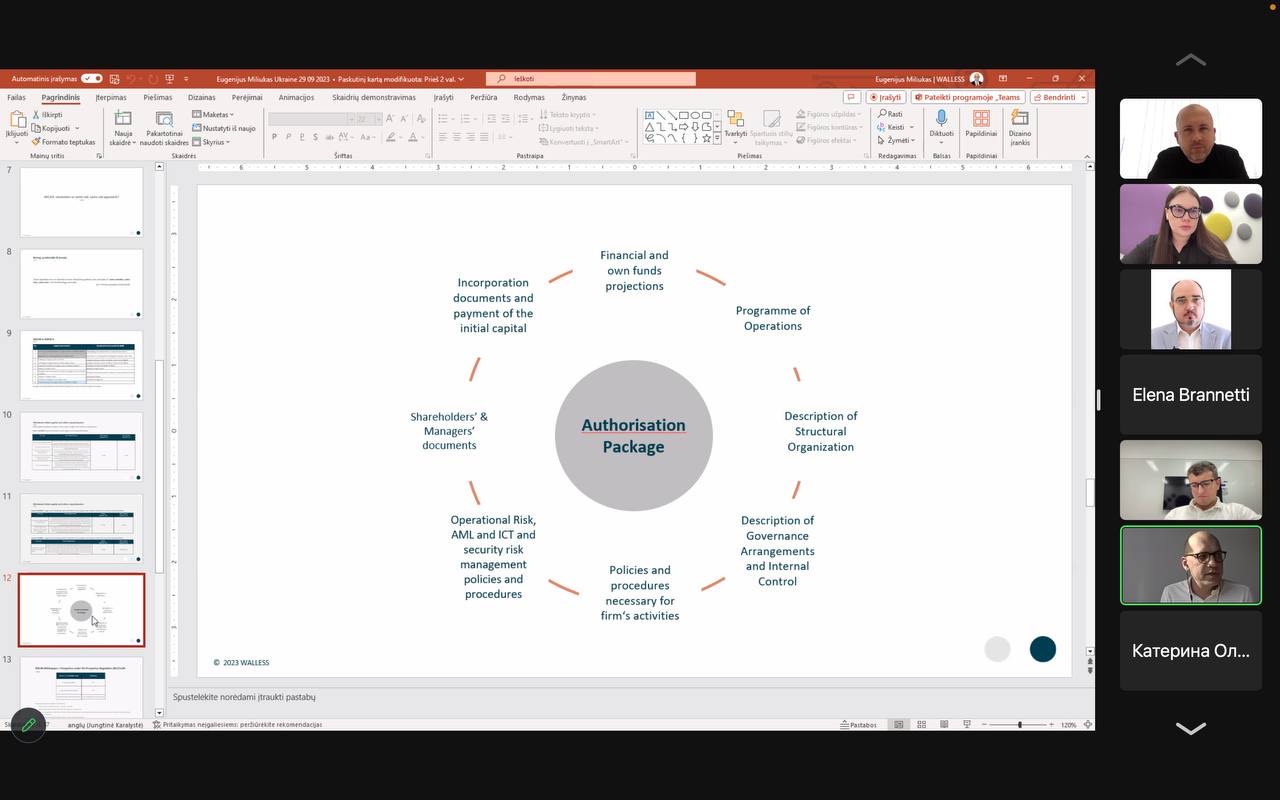The height and width of the screenshot is (800, 1280).
Task: Open the comments speech bubble icon
Action: coord(851,97)
